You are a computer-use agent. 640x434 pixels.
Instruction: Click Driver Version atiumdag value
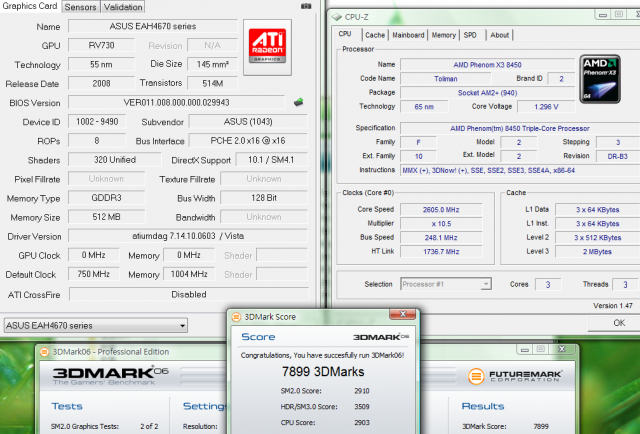click(x=188, y=236)
